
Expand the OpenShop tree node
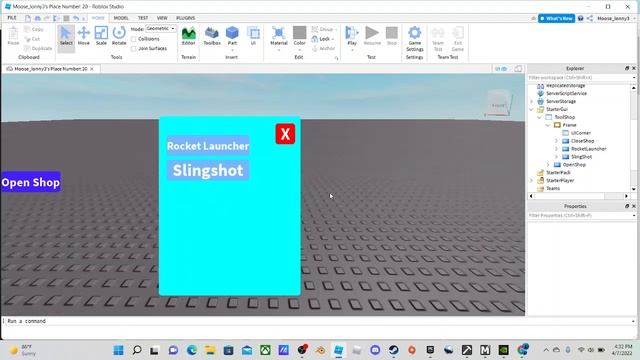click(x=548, y=164)
